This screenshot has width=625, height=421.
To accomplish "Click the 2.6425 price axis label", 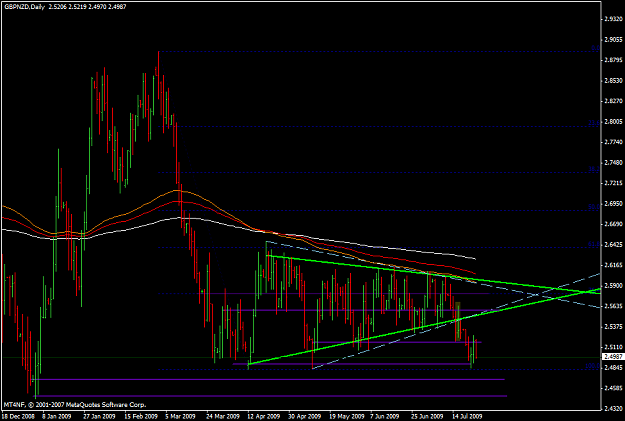I will 613,245.
